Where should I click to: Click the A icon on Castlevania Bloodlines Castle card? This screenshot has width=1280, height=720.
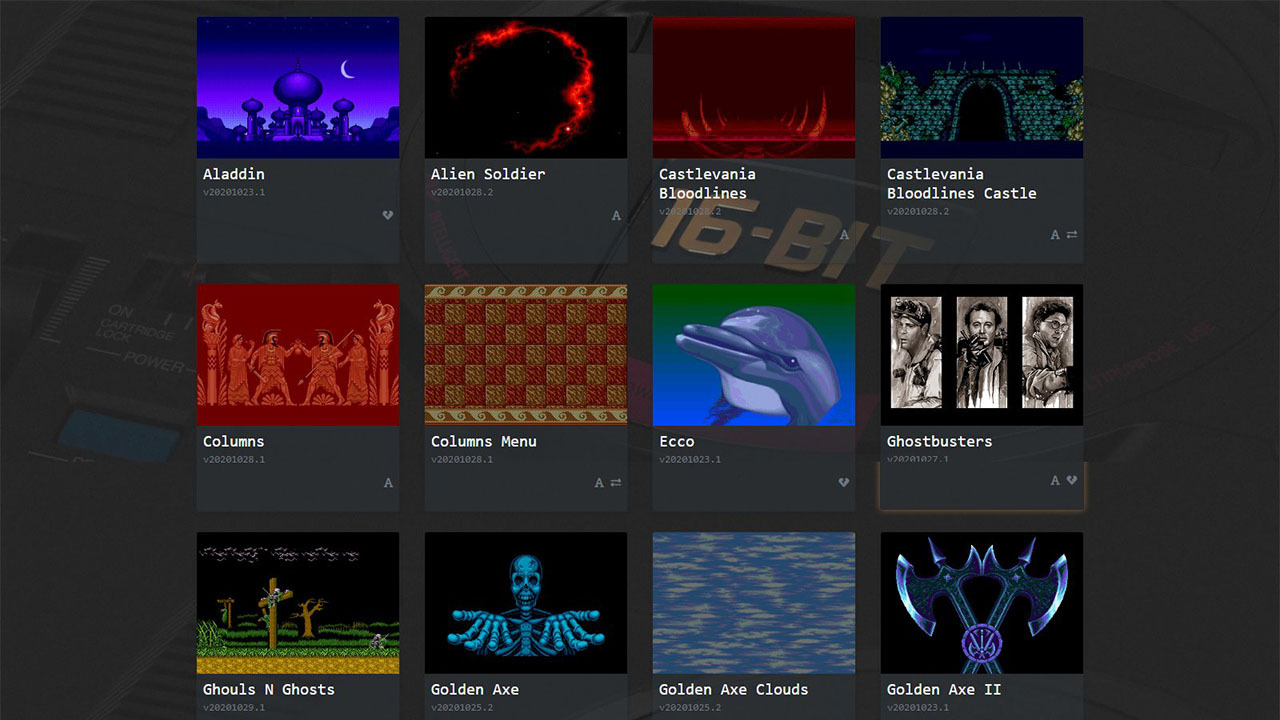[x=1055, y=235]
